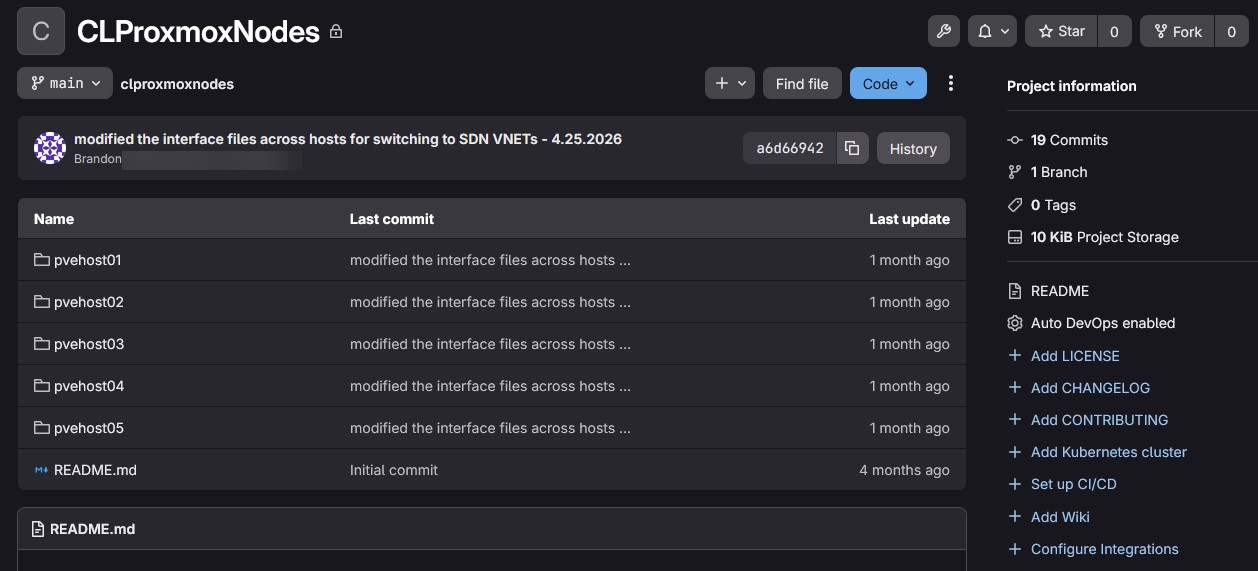
Task: Click Add CONTRIBUTING
Action: (x=1100, y=420)
